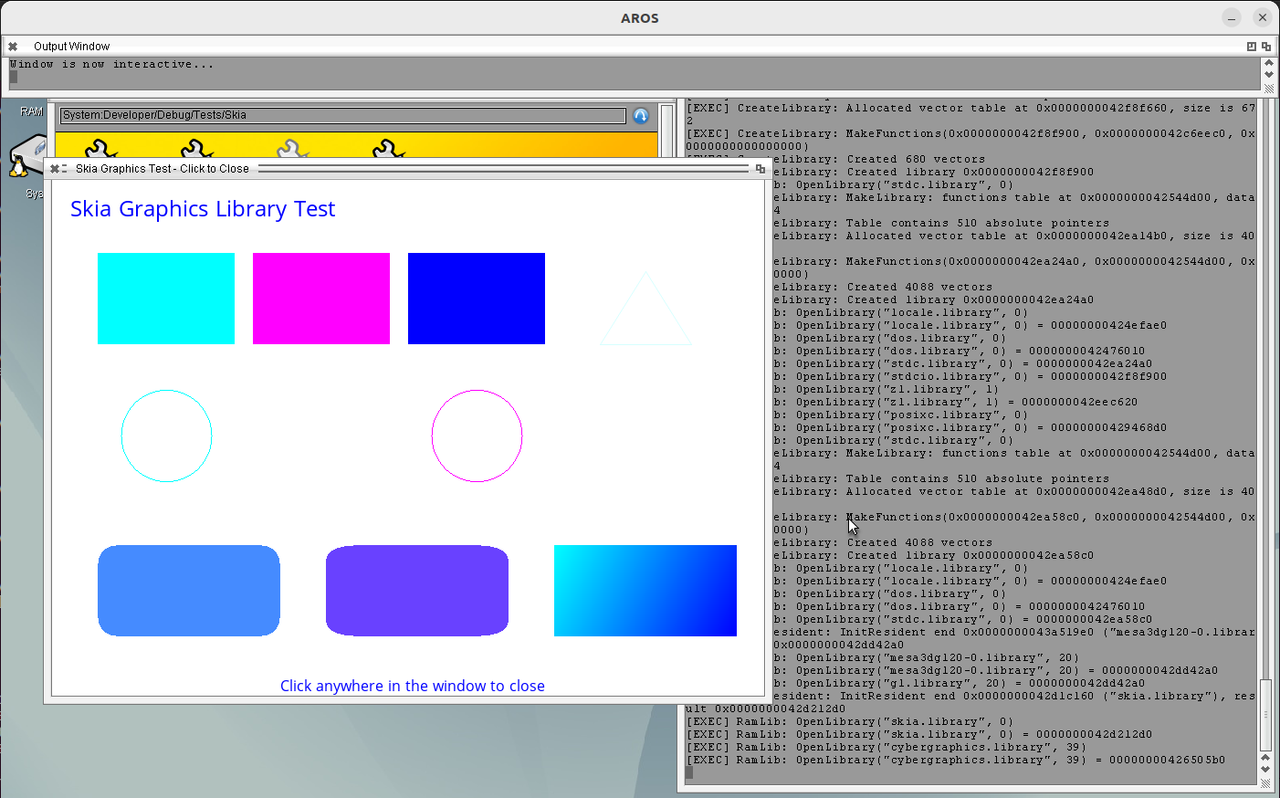
Task: Click log line 'Created library 0x0000000042ea58c0'
Action: coord(934,555)
